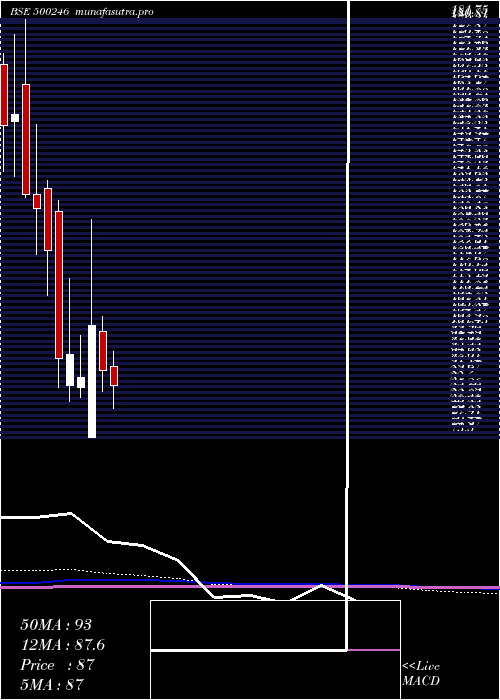Click the Price : 87 reading
Screen dimensions: 500x700
[x=58, y=665]
